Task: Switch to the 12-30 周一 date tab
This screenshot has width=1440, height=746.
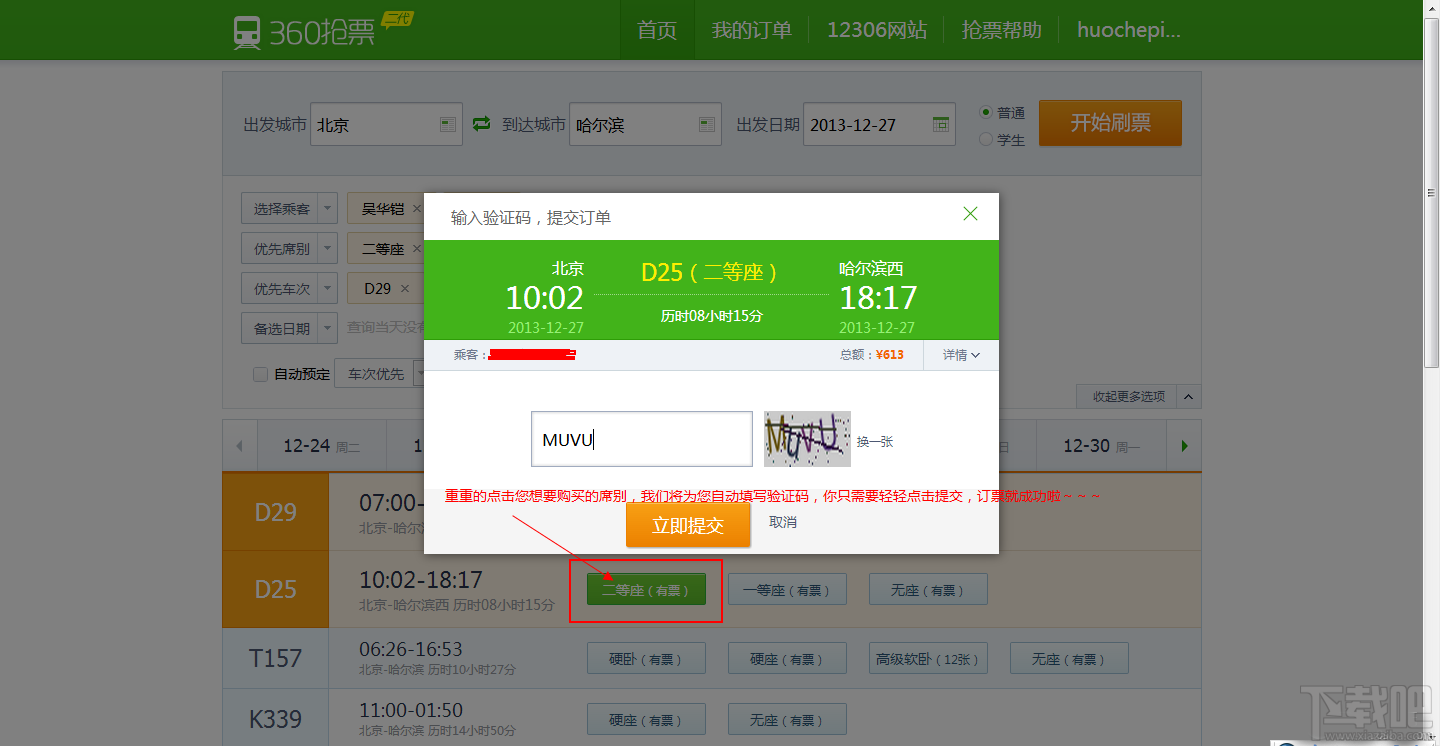Action: coord(1101,445)
